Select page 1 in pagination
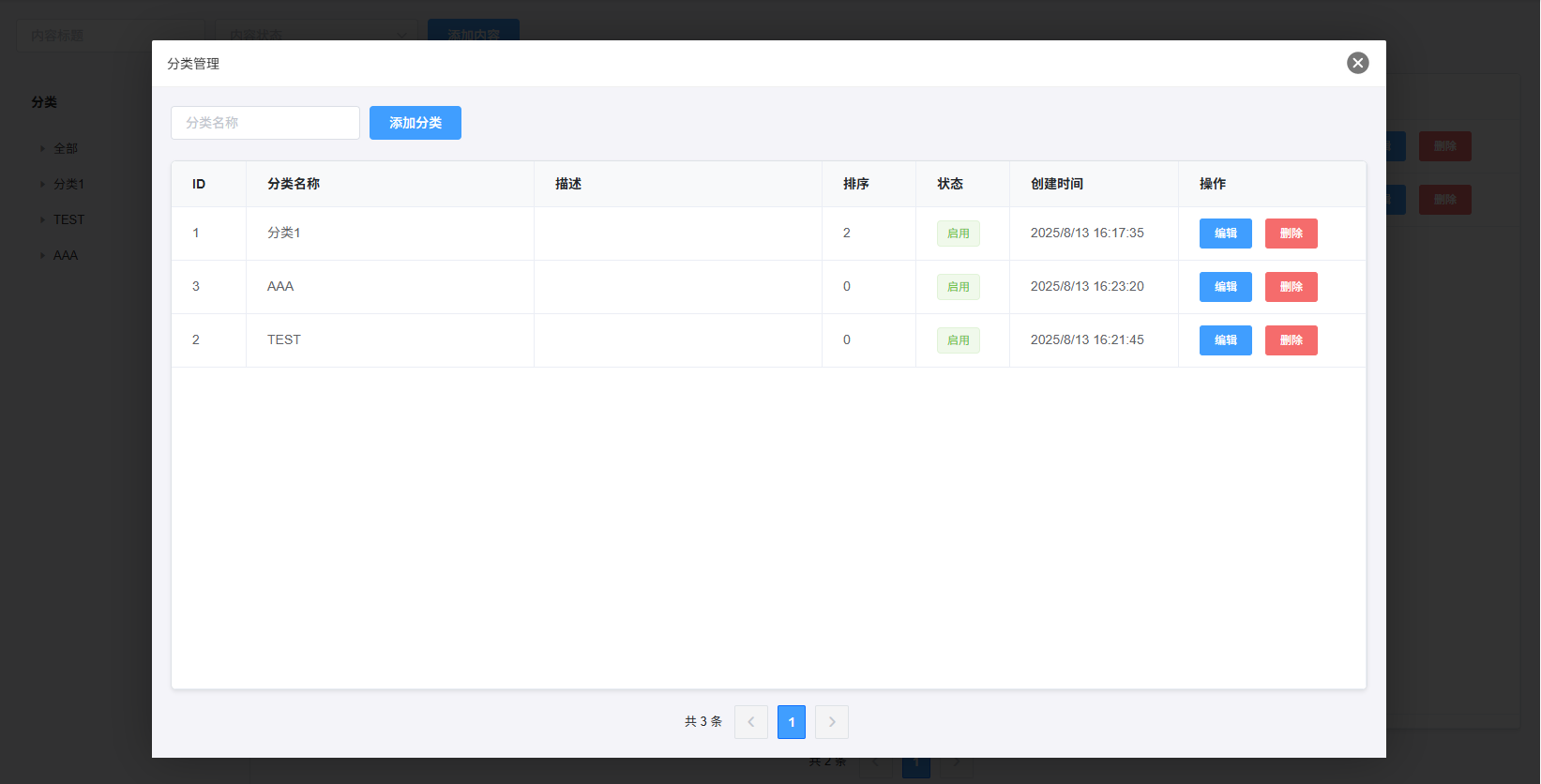 point(792,722)
